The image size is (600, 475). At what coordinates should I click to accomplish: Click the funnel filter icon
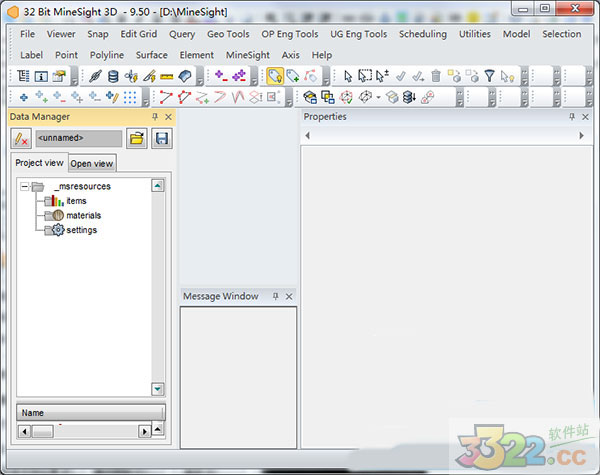click(x=489, y=76)
